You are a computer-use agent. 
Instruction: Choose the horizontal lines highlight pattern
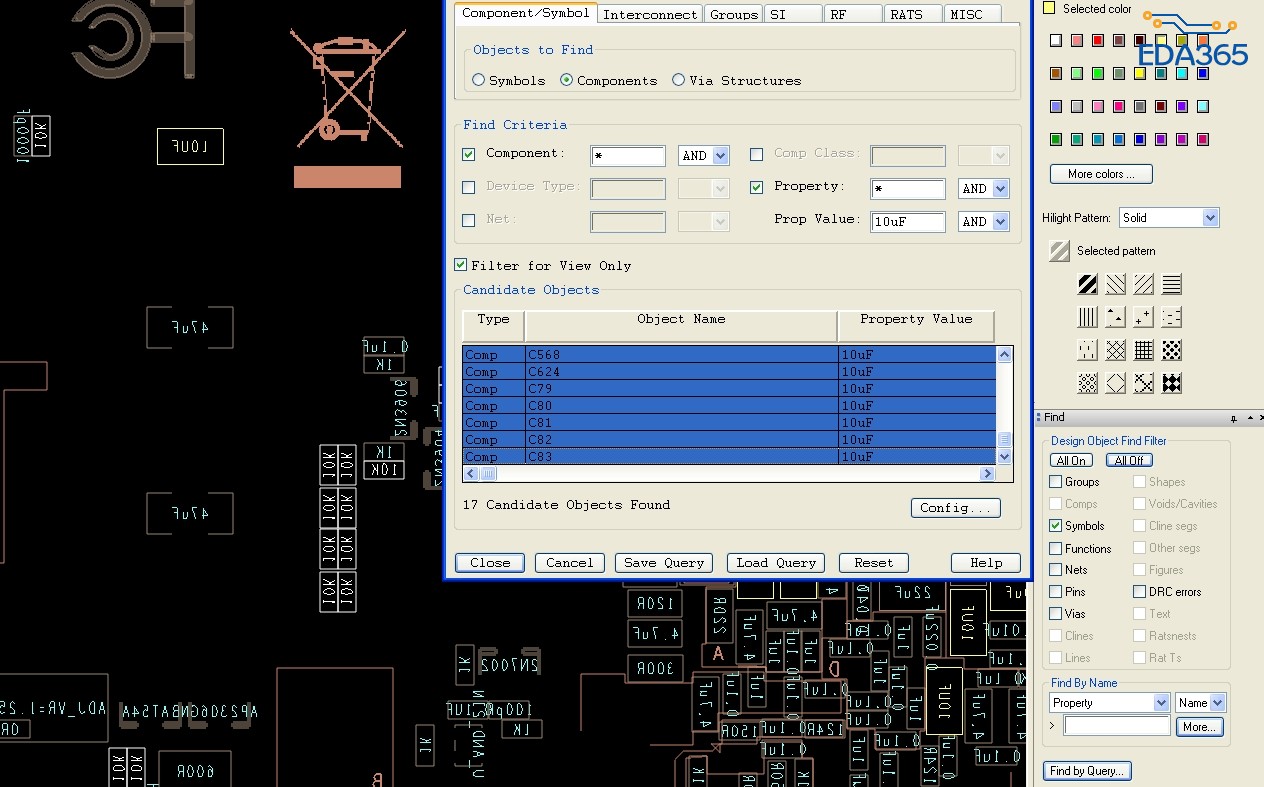(x=1172, y=285)
